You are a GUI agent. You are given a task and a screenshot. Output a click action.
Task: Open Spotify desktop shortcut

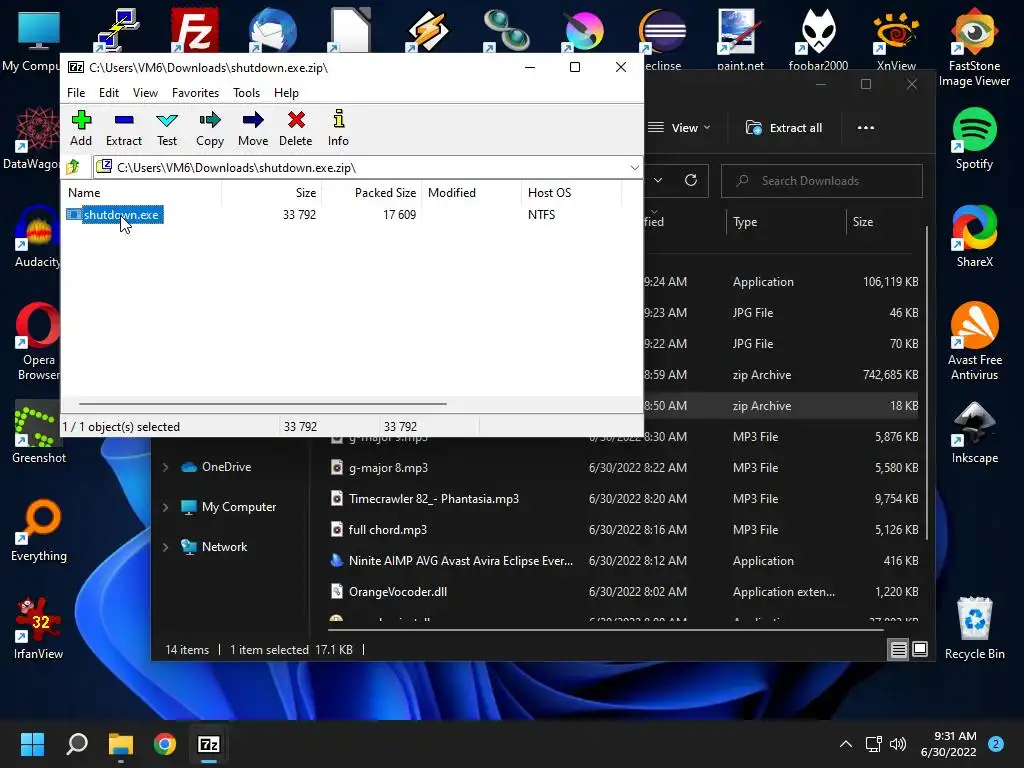tap(974, 138)
